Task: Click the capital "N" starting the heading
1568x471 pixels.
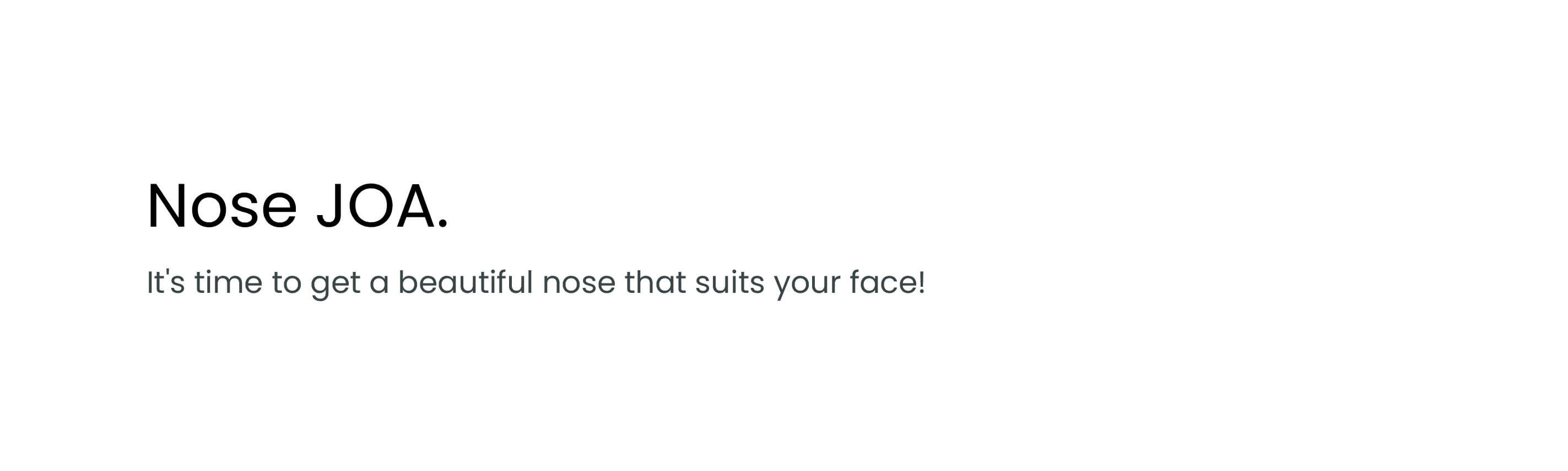Action: 166,206
